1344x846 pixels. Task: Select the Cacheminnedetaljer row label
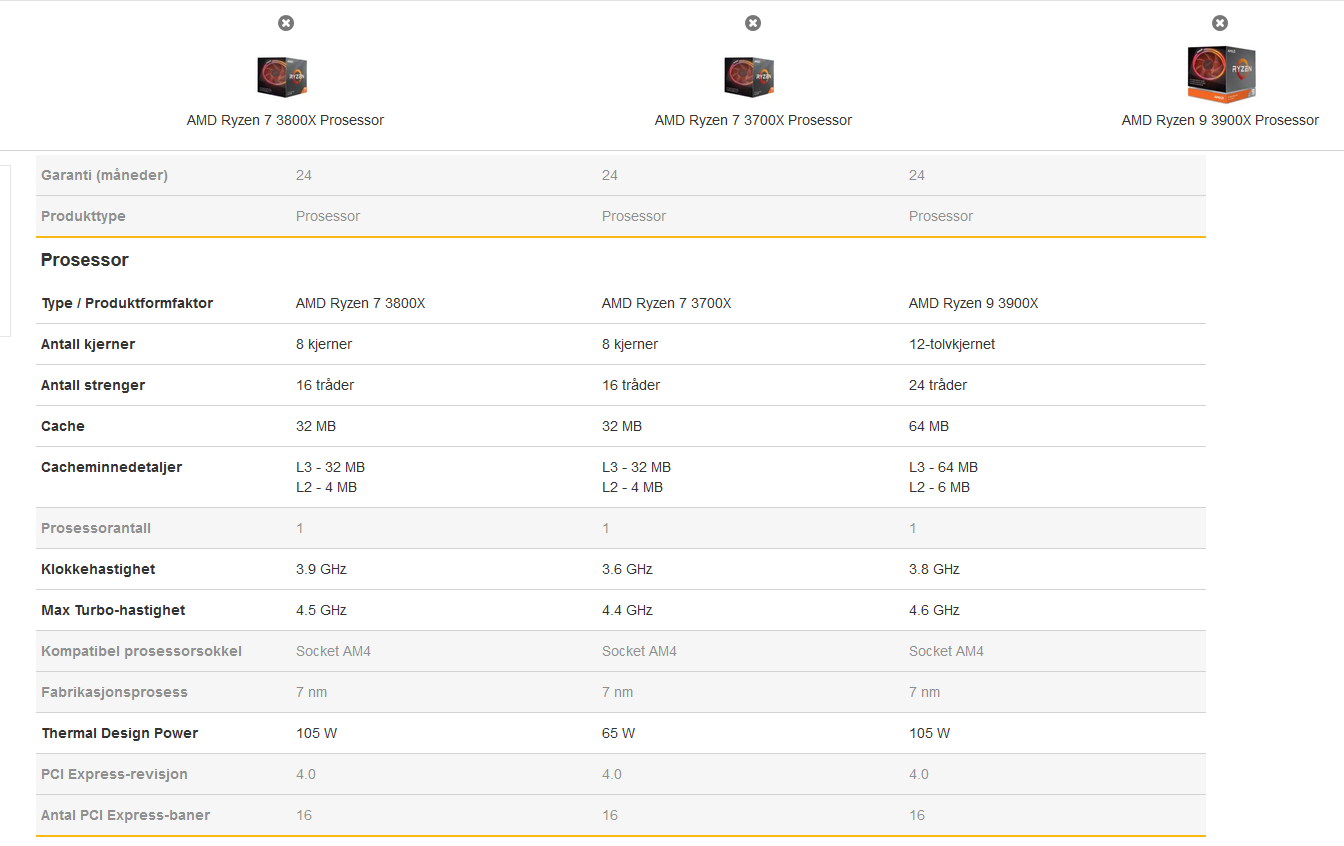click(111, 467)
